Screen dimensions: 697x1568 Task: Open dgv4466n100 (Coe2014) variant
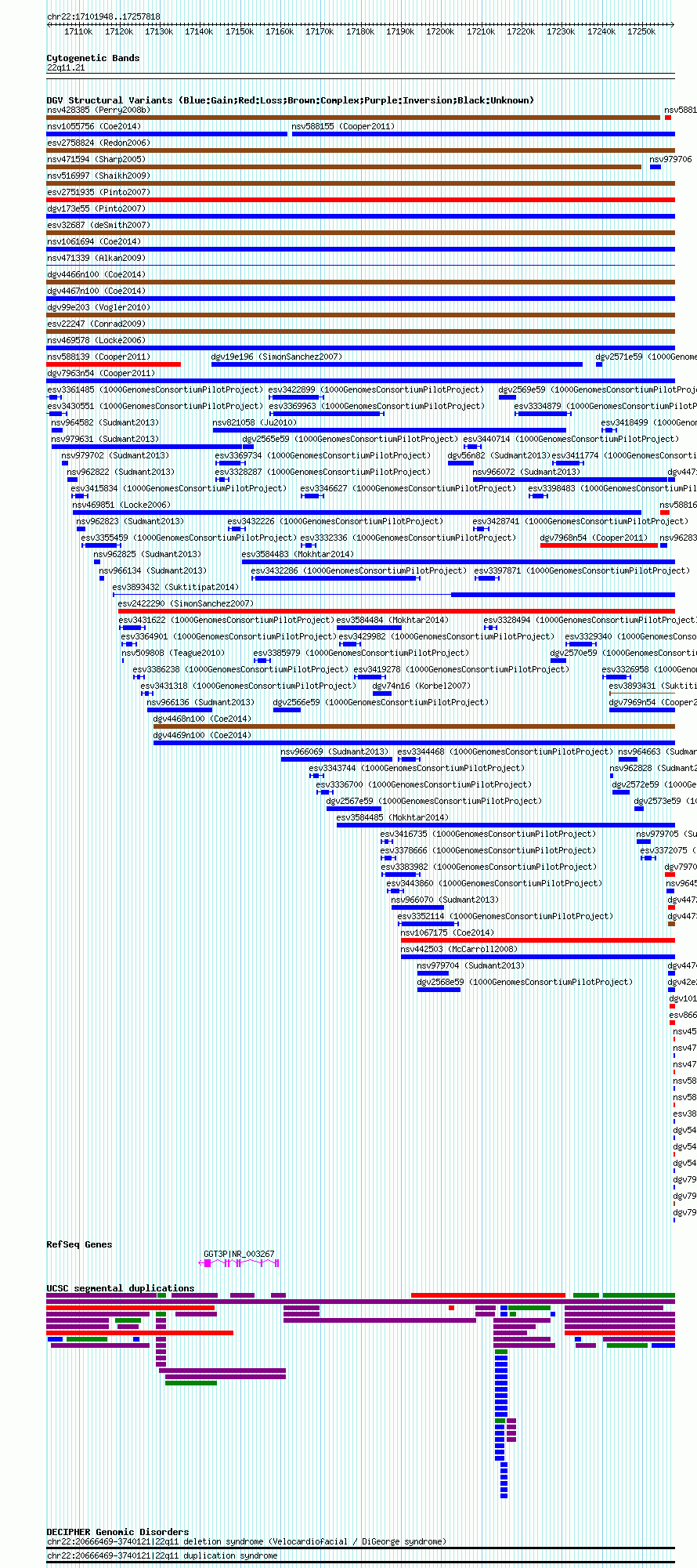coord(96,274)
